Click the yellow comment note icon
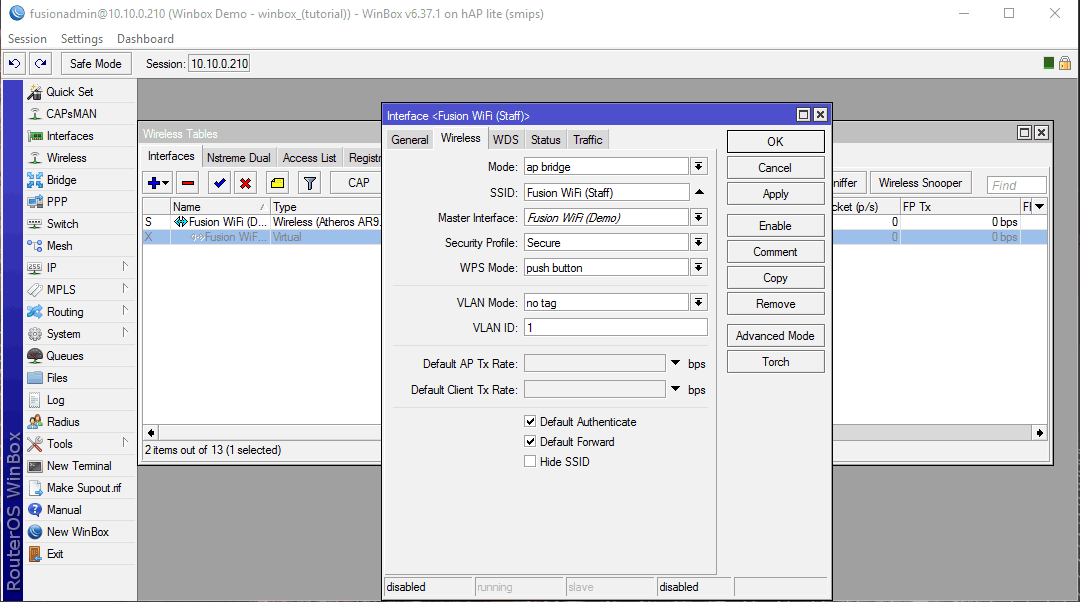 tap(278, 183)
